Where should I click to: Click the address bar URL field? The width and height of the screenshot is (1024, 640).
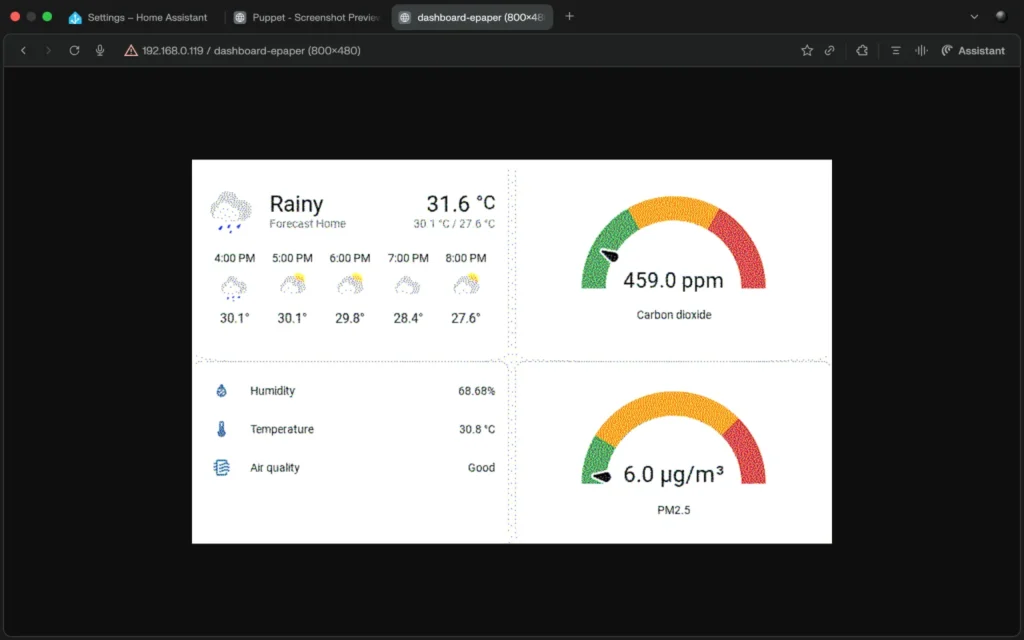tap(251, 50)
